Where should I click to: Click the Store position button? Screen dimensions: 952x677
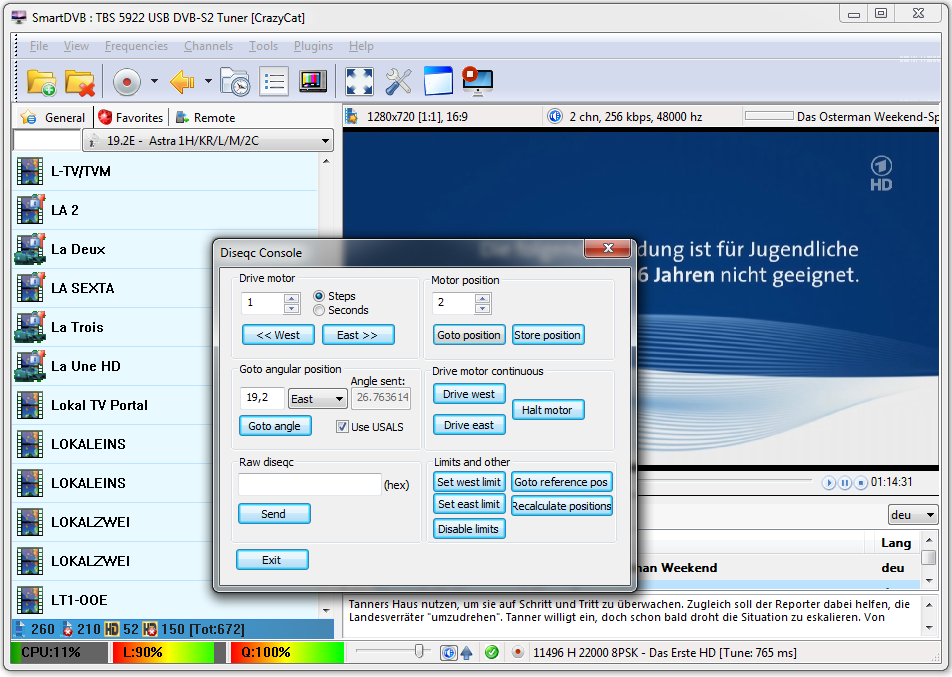548,335
